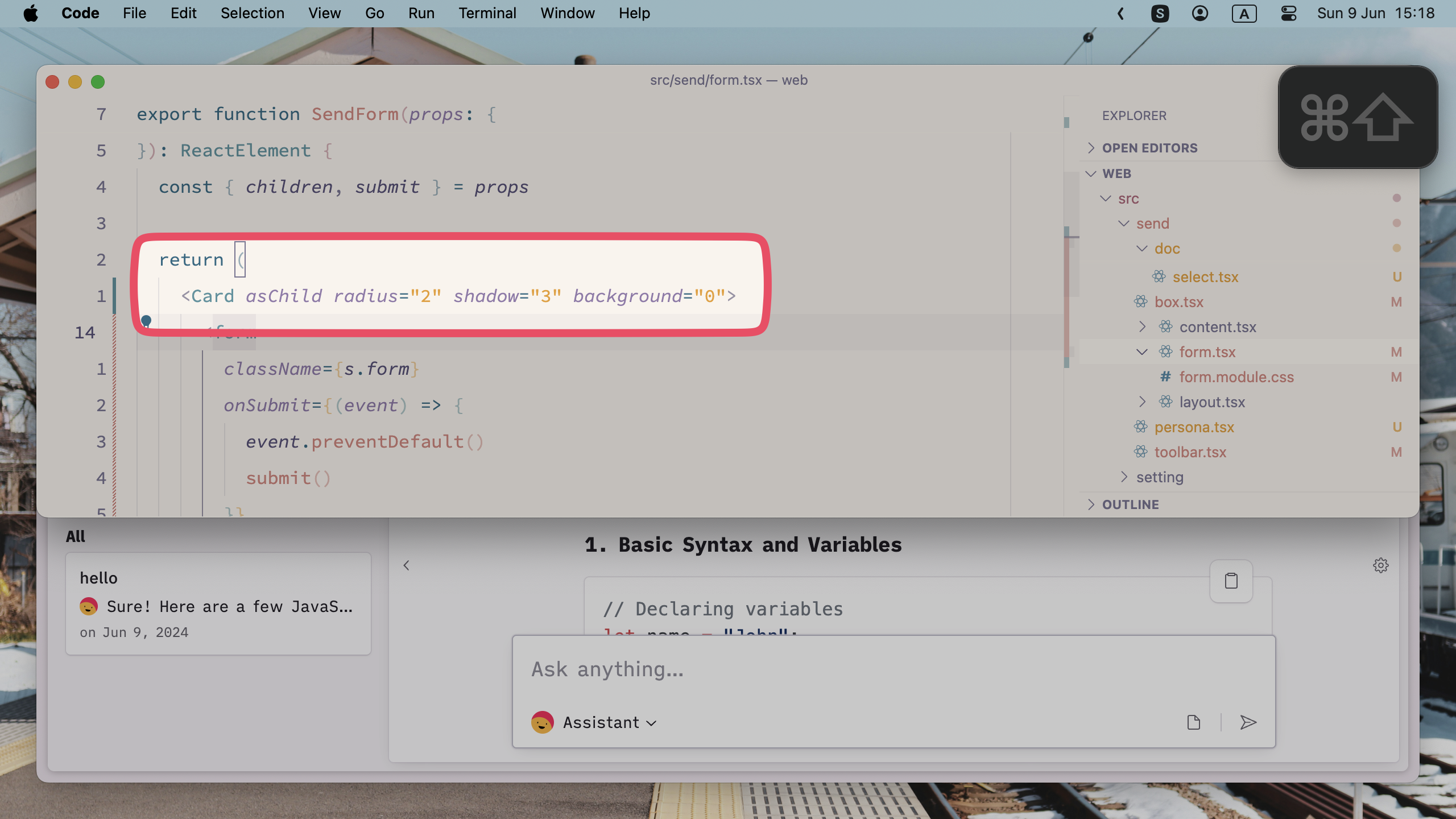Collapse the WEB folder section

(x=1090, y=173)
